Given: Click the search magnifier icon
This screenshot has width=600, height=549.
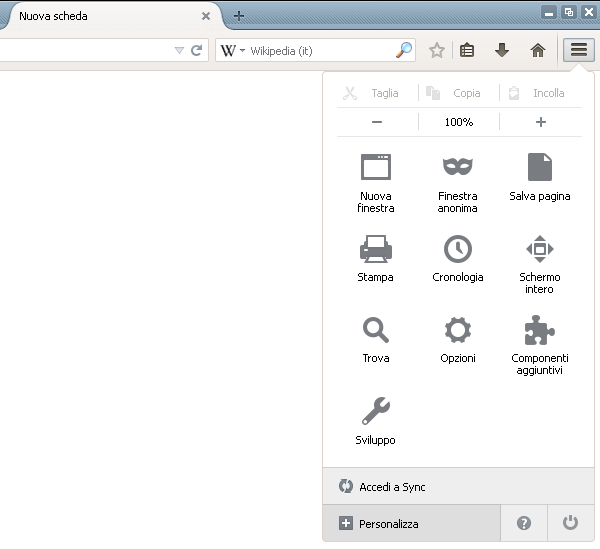Looking at the screenshot, I should pos(404,50).
